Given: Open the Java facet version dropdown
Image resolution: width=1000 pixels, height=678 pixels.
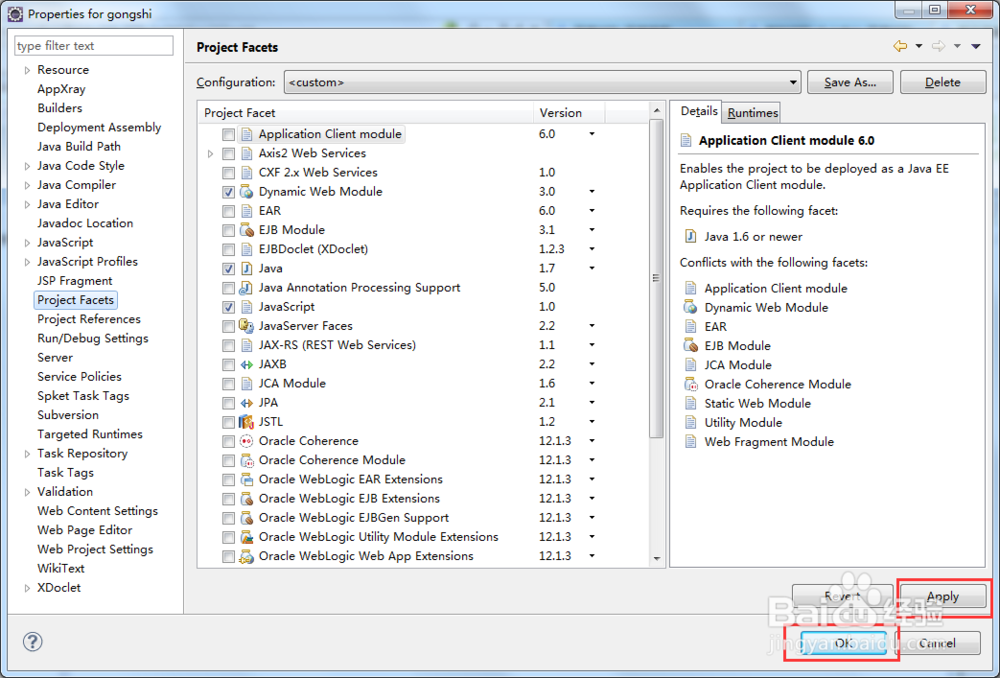Looking at the screenshot, I should click(x=592, y=269).
